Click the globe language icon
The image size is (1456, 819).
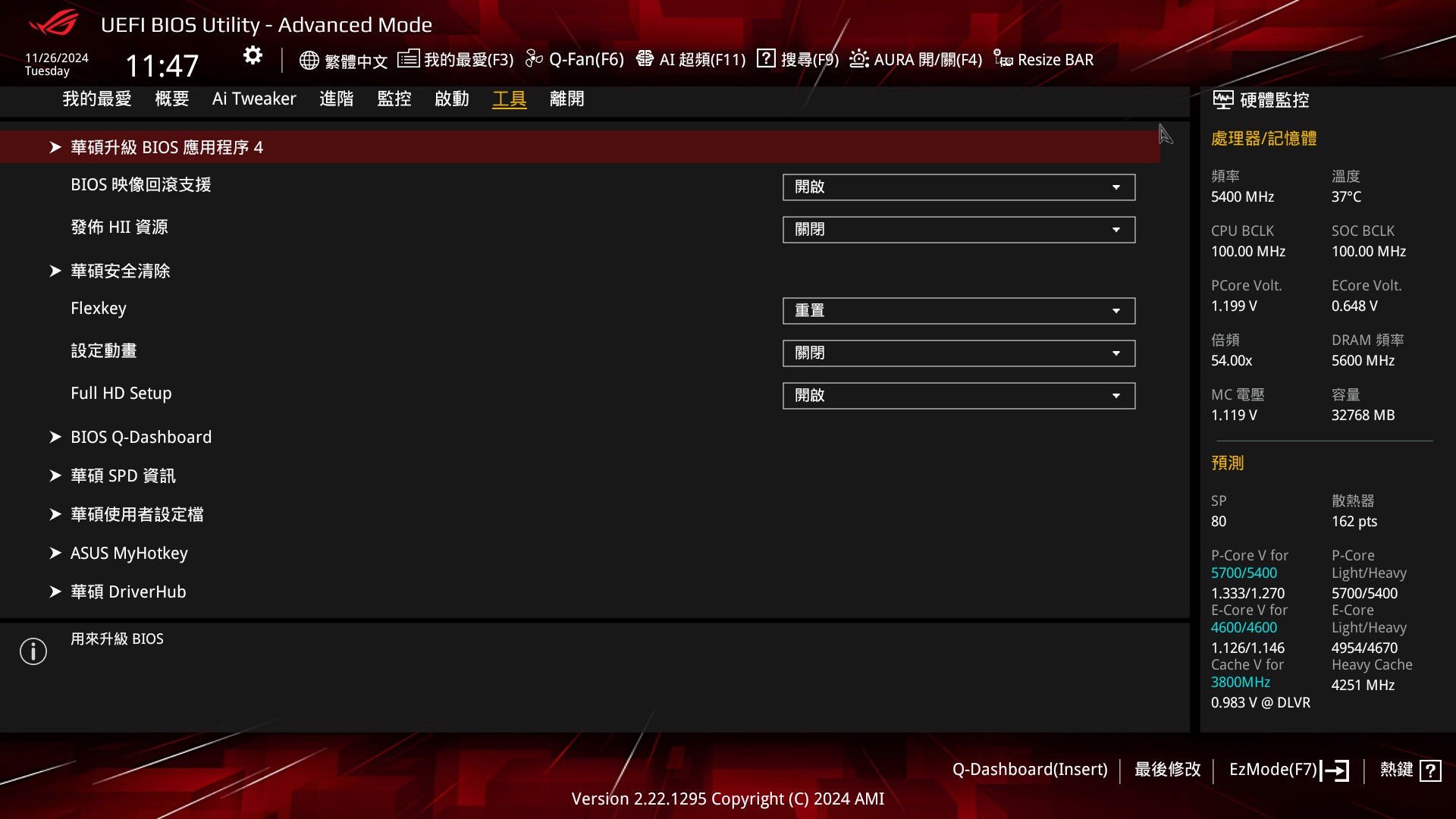tap(309, 60)
